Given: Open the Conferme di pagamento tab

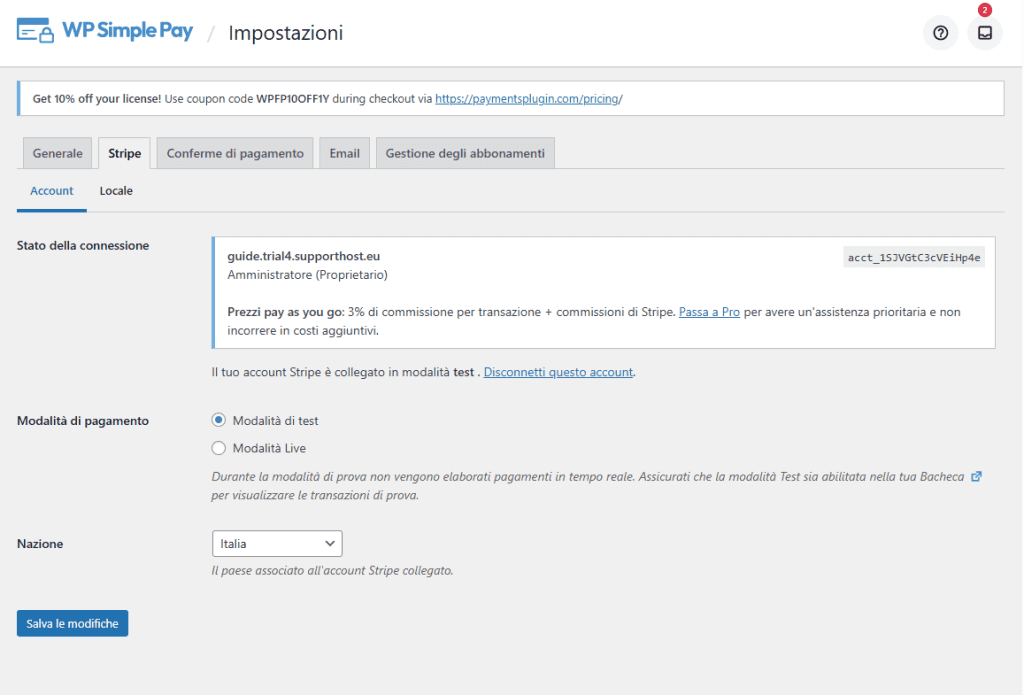Looking at the screenshot, I should point(234,152).
